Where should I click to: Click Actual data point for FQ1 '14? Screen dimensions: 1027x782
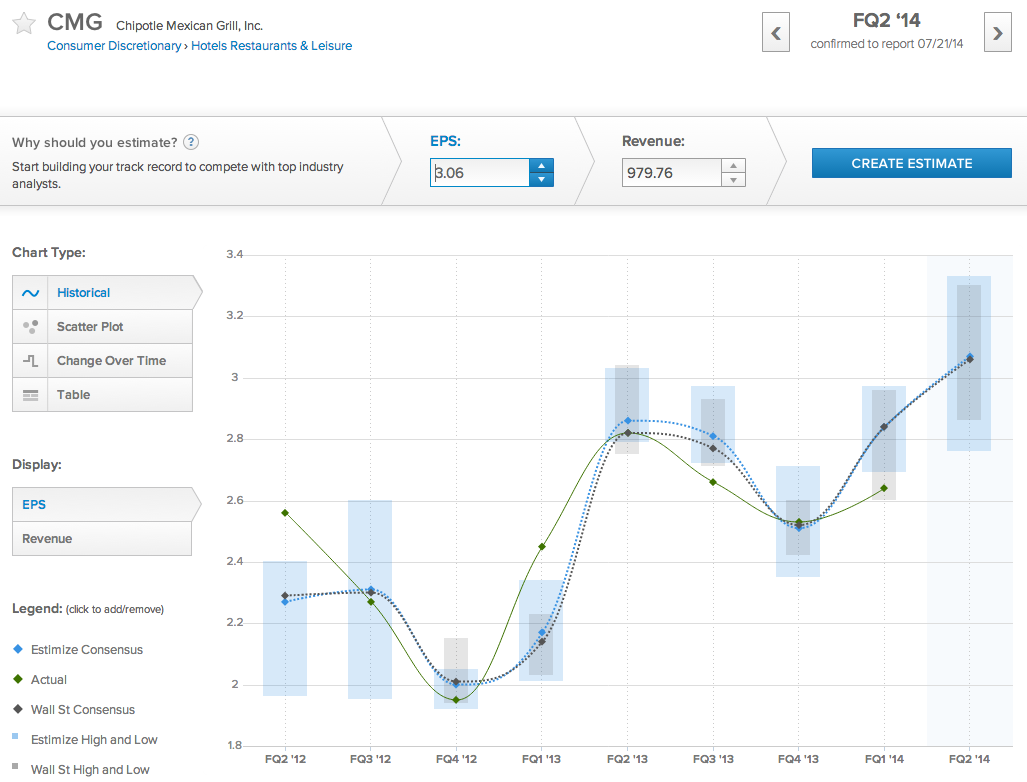(884, 488)
